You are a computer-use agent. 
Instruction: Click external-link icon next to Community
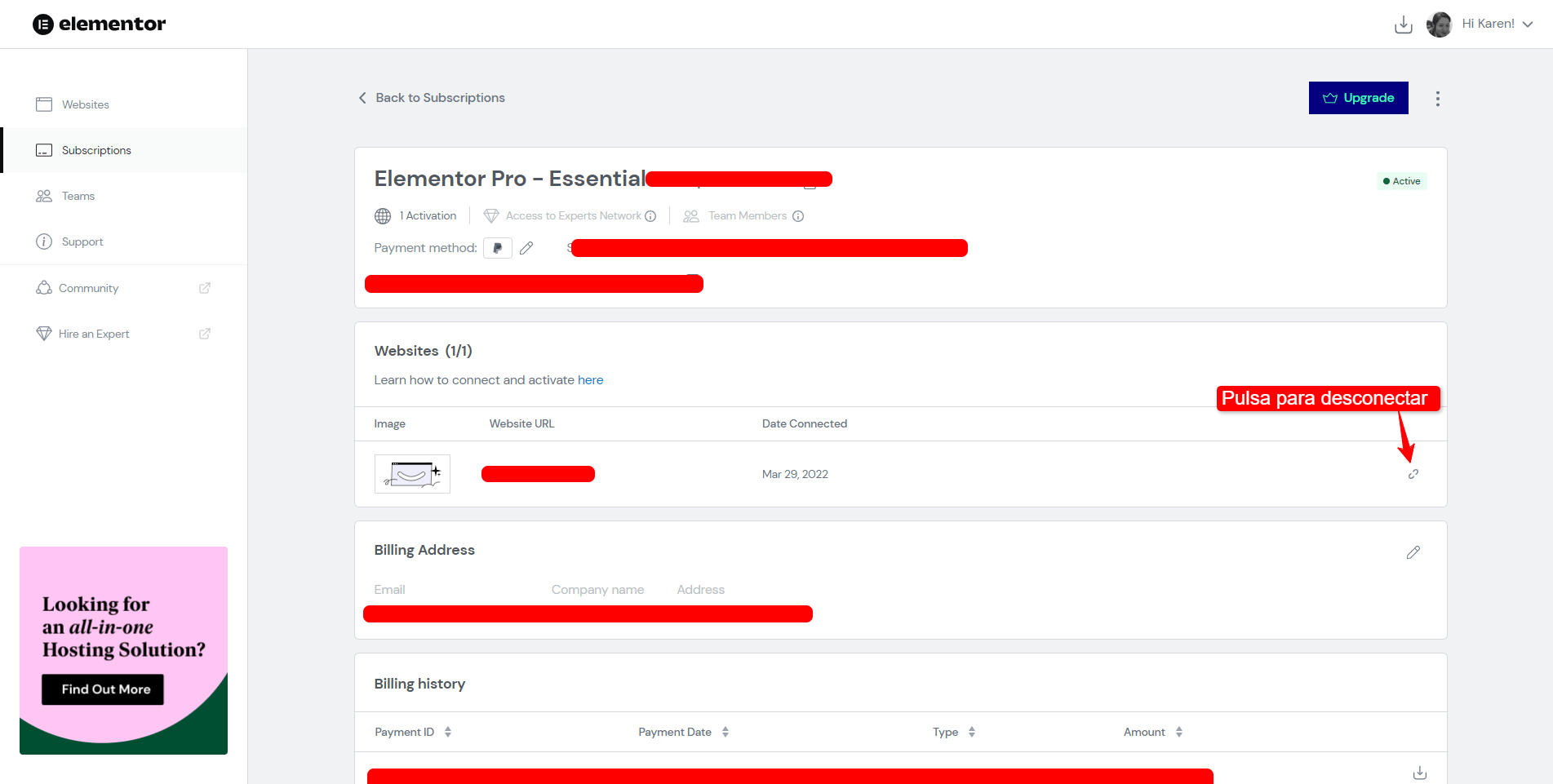click(x=205, y=288)
